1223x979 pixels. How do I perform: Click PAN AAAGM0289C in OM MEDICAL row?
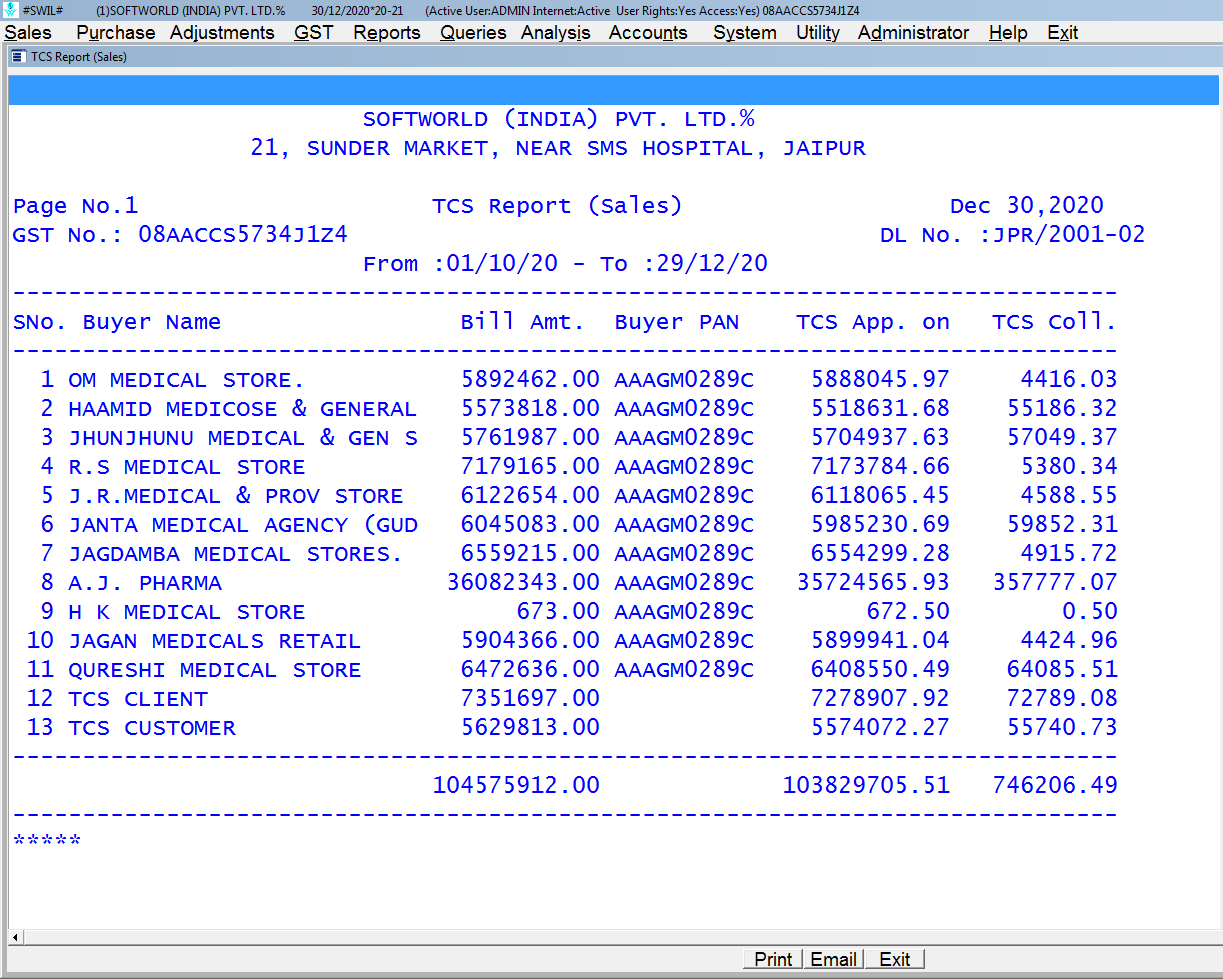684,380
